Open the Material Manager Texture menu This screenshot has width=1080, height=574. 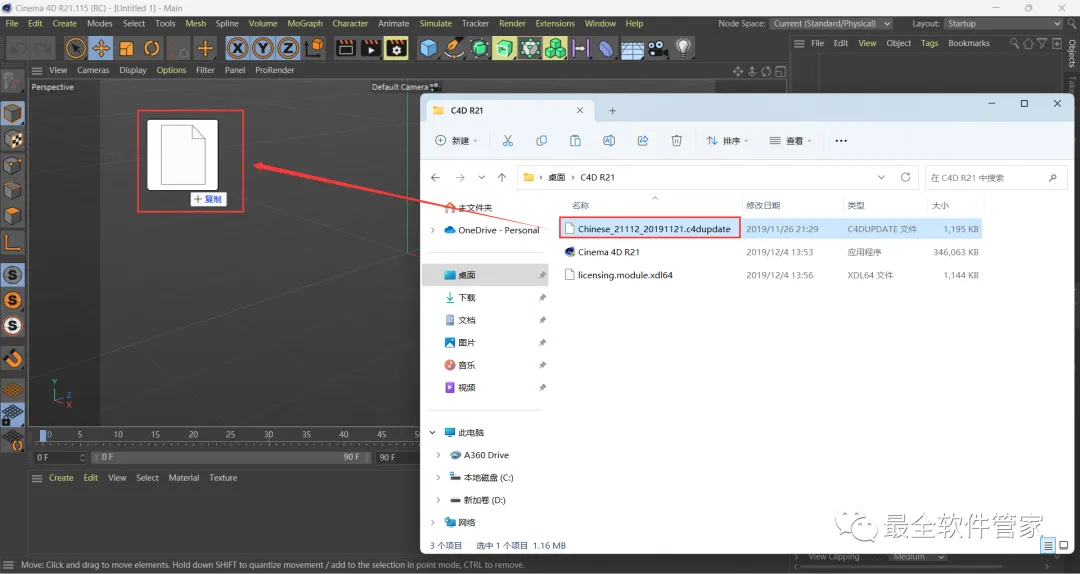(x=223, y=478)
